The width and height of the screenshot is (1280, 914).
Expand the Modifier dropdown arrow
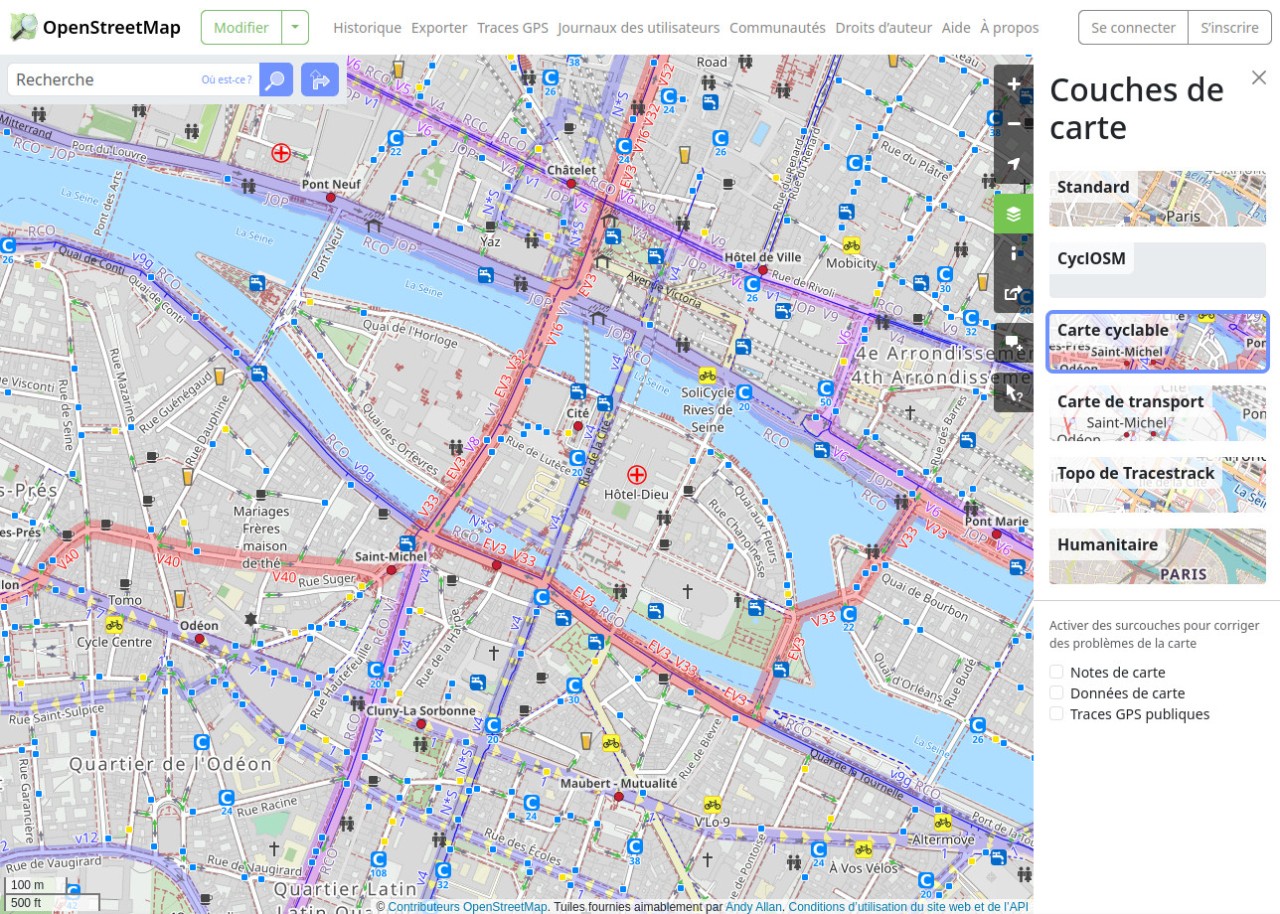pos(295,28)
